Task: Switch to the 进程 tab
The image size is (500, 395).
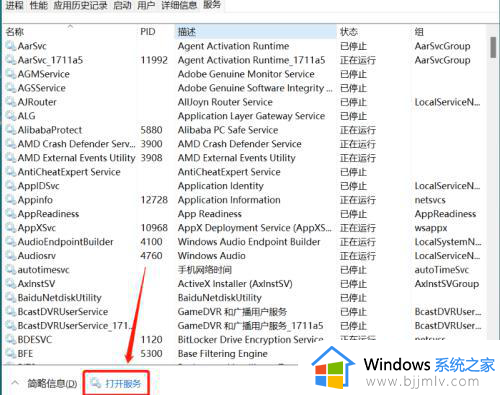Action: coord(14,5)
